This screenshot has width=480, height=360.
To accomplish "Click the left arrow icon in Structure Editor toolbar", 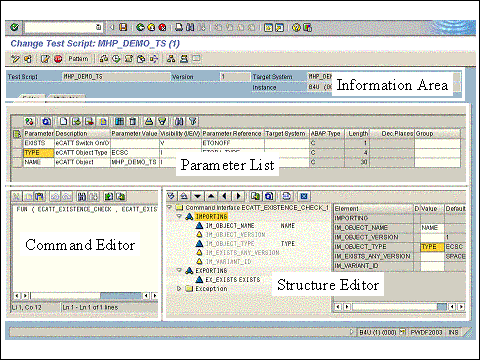I will click(x=225, y=196).
